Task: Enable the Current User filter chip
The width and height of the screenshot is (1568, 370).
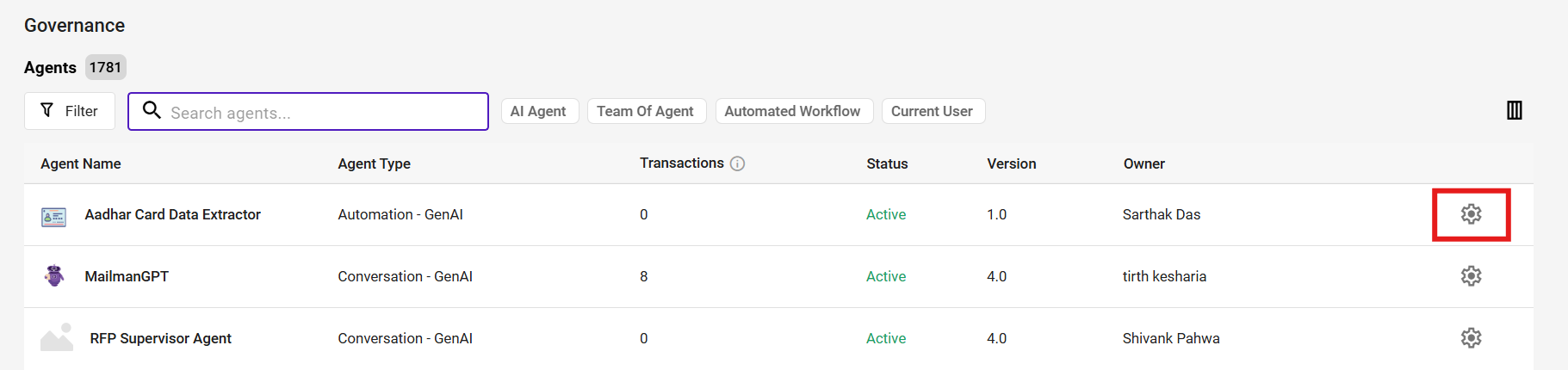Action: point(933,111)
